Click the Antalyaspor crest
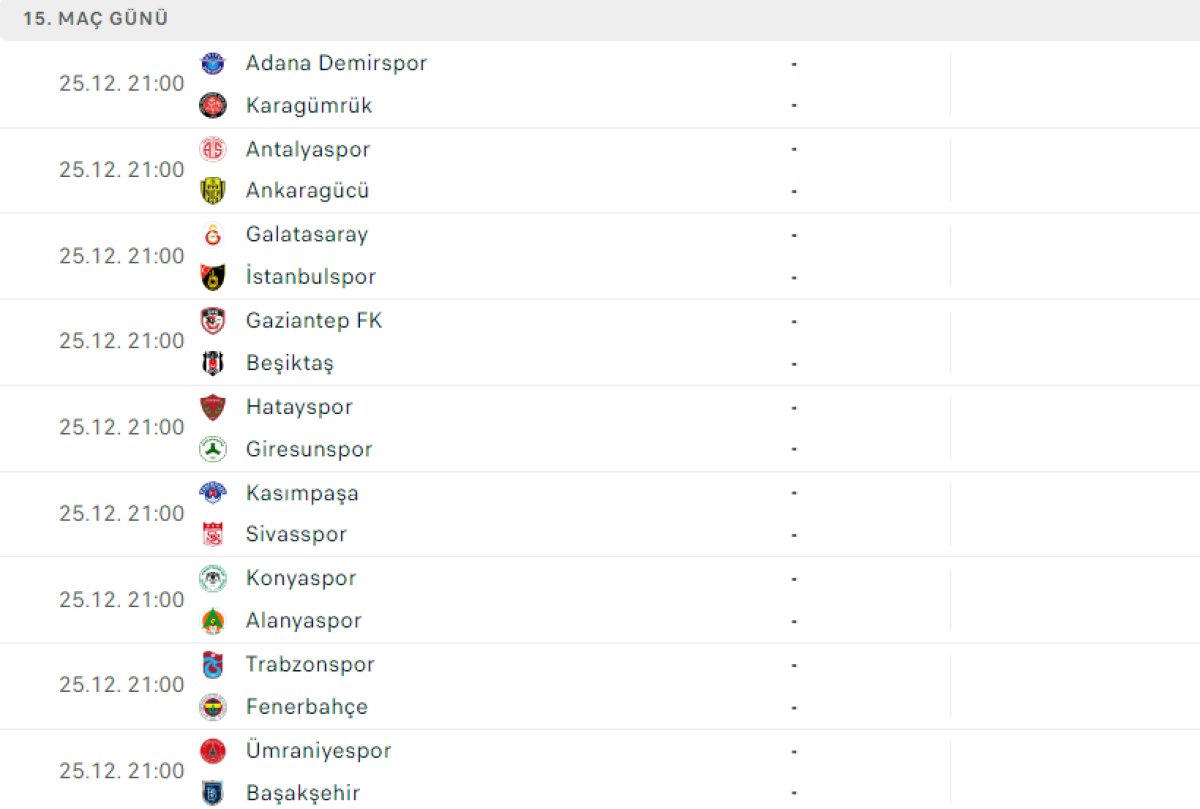The image size is (1200, 809). 213,149
